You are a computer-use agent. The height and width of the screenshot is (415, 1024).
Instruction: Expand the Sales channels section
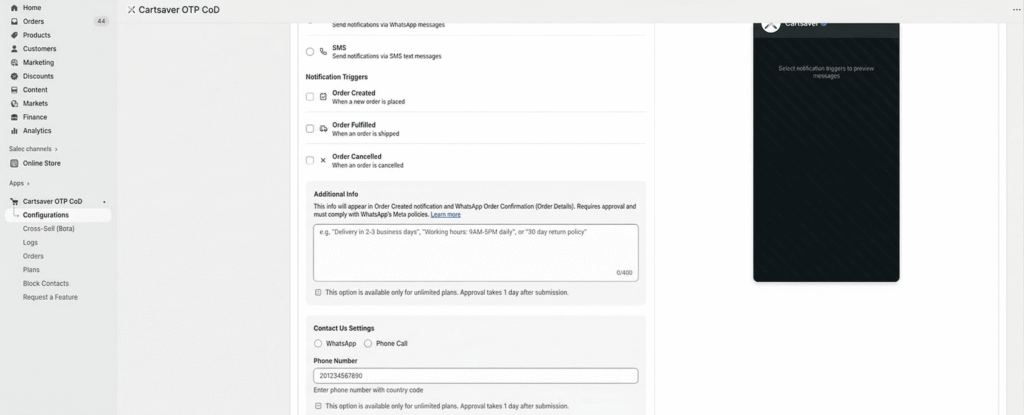(56, 149)
